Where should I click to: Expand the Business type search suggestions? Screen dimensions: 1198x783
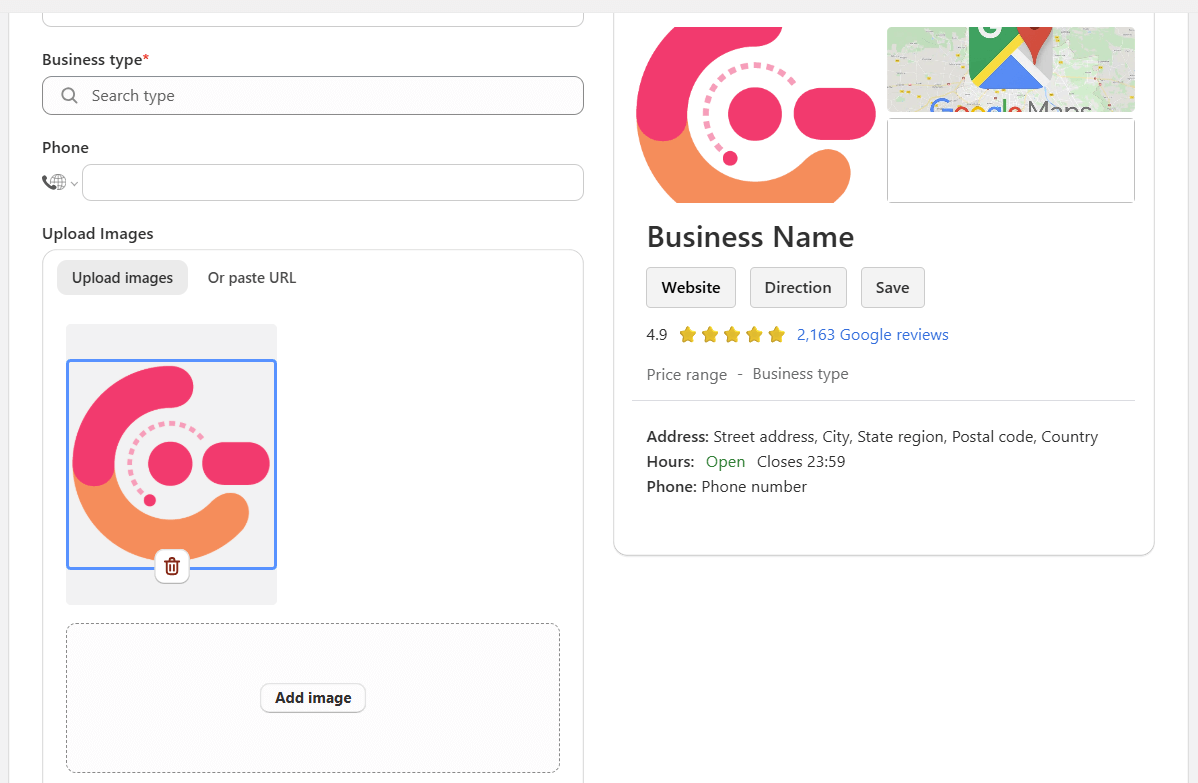click(x=313, y=95)
